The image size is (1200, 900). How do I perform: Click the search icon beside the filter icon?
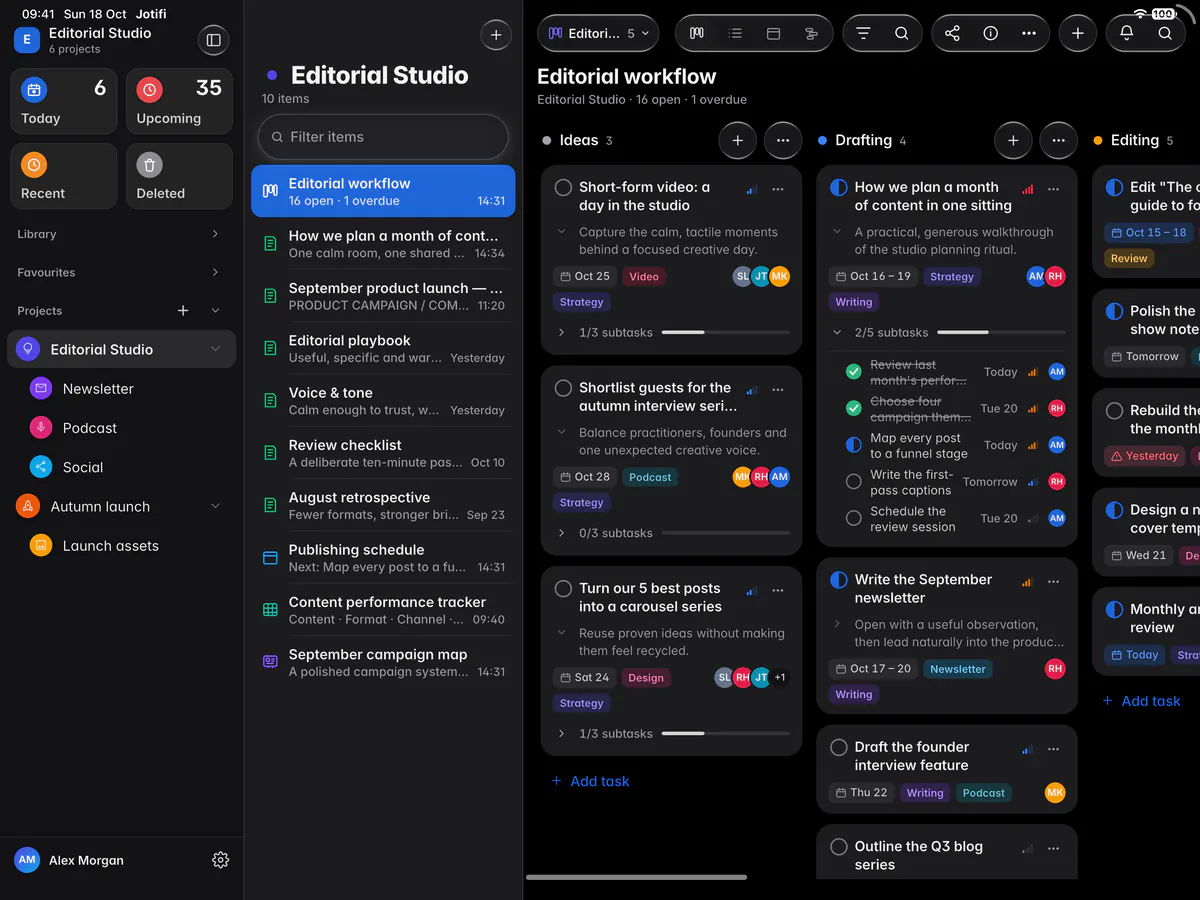pos(902,33)
